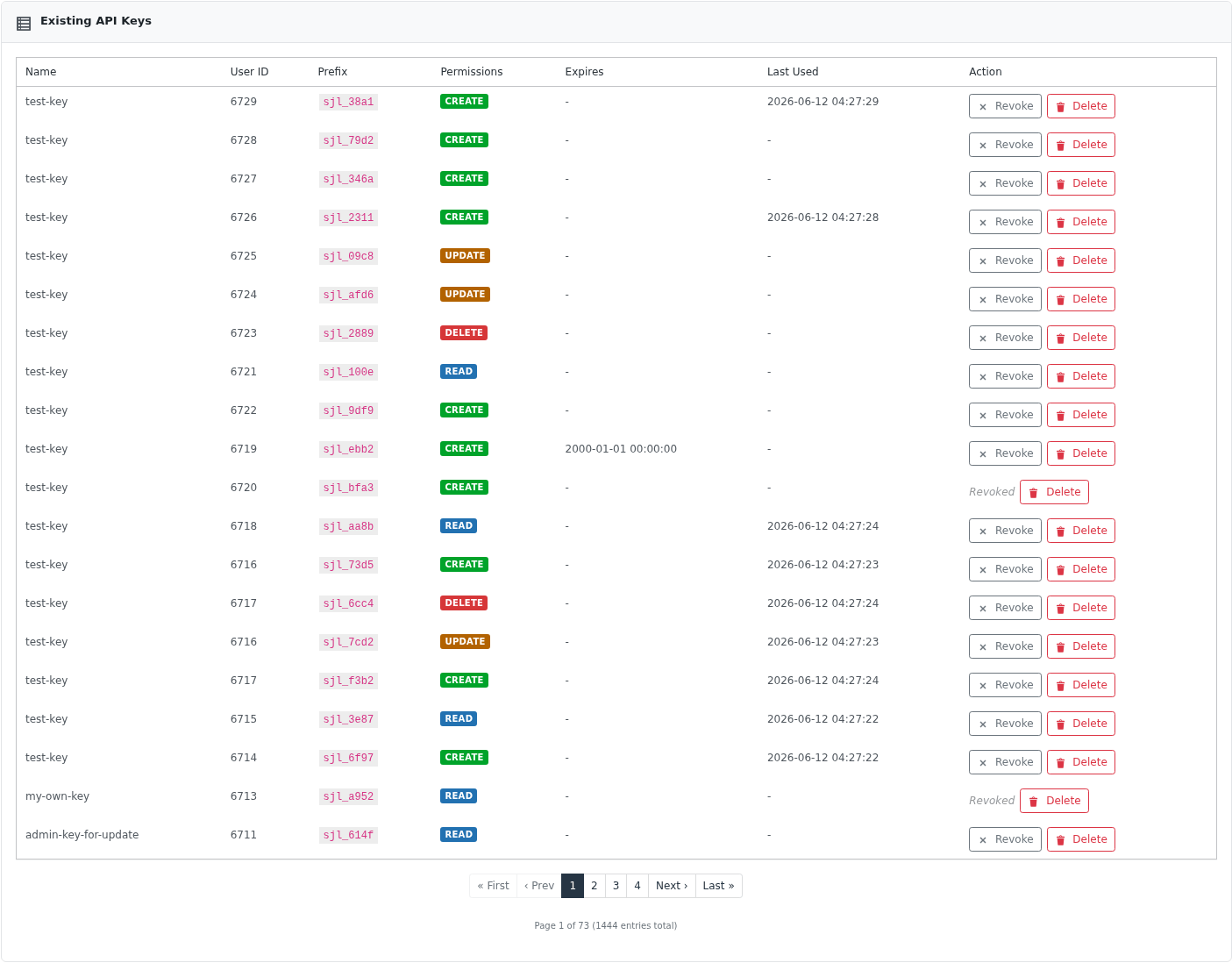This screenshot has height=963, width=1232.
Task: Click the Permissions column header
Action: point(472,72)
